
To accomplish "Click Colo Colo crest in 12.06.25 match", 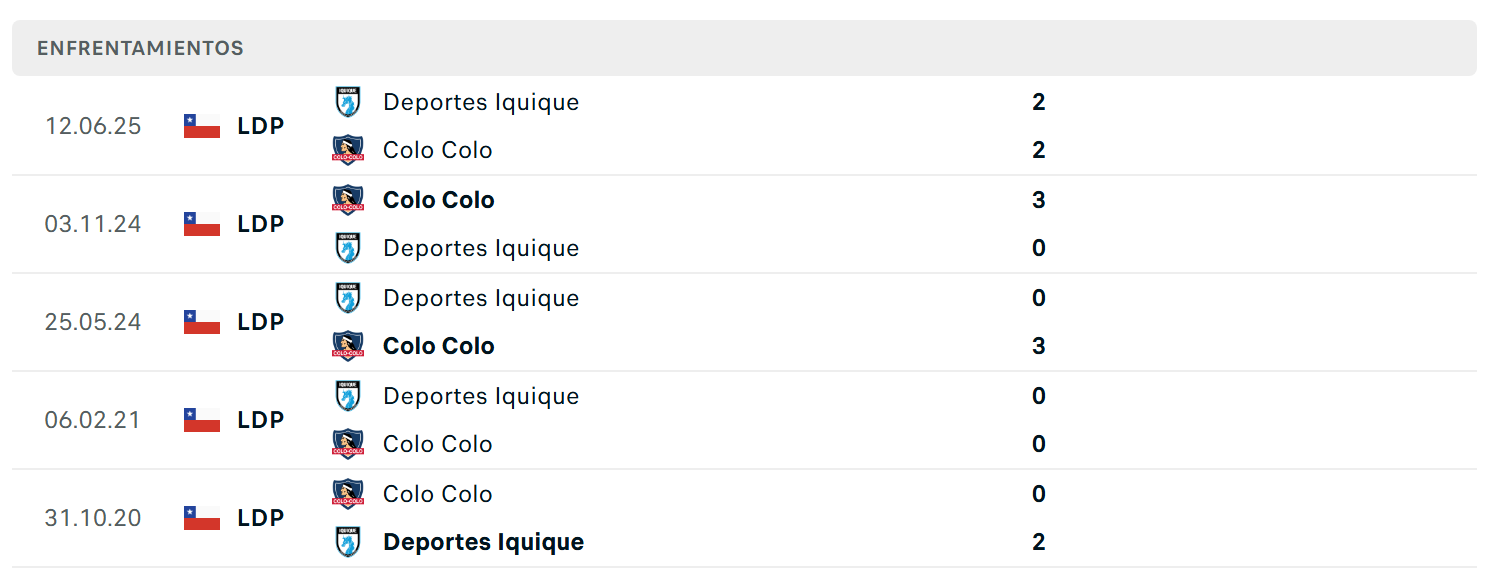I will (348, 150).
